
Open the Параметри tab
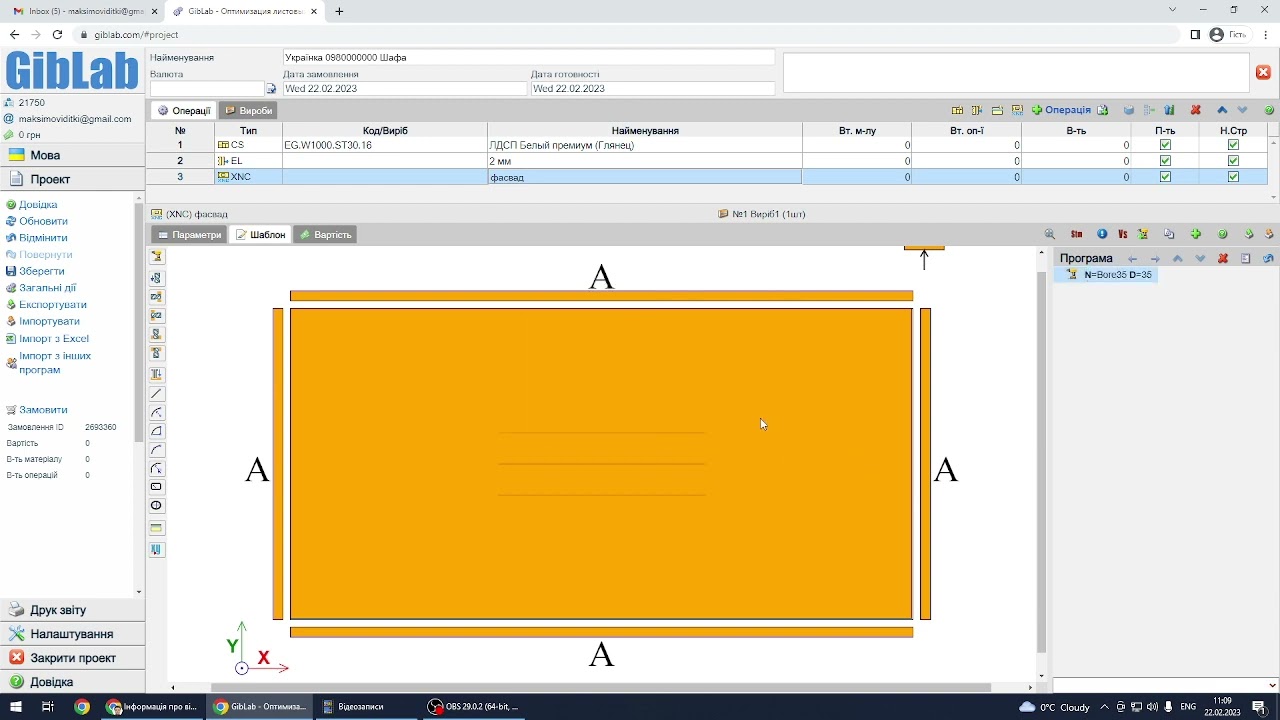[189, 235]
